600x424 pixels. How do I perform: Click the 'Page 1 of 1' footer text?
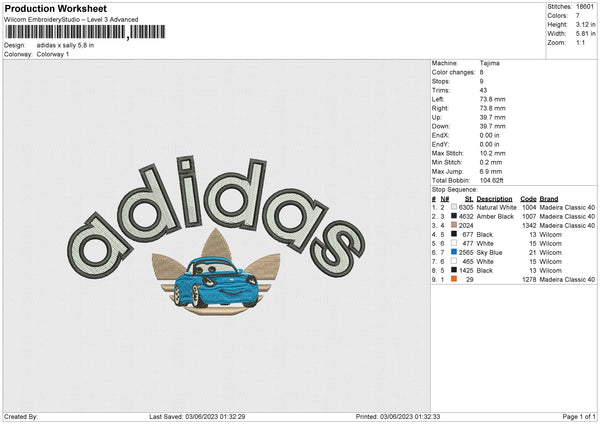coord(579,416)
